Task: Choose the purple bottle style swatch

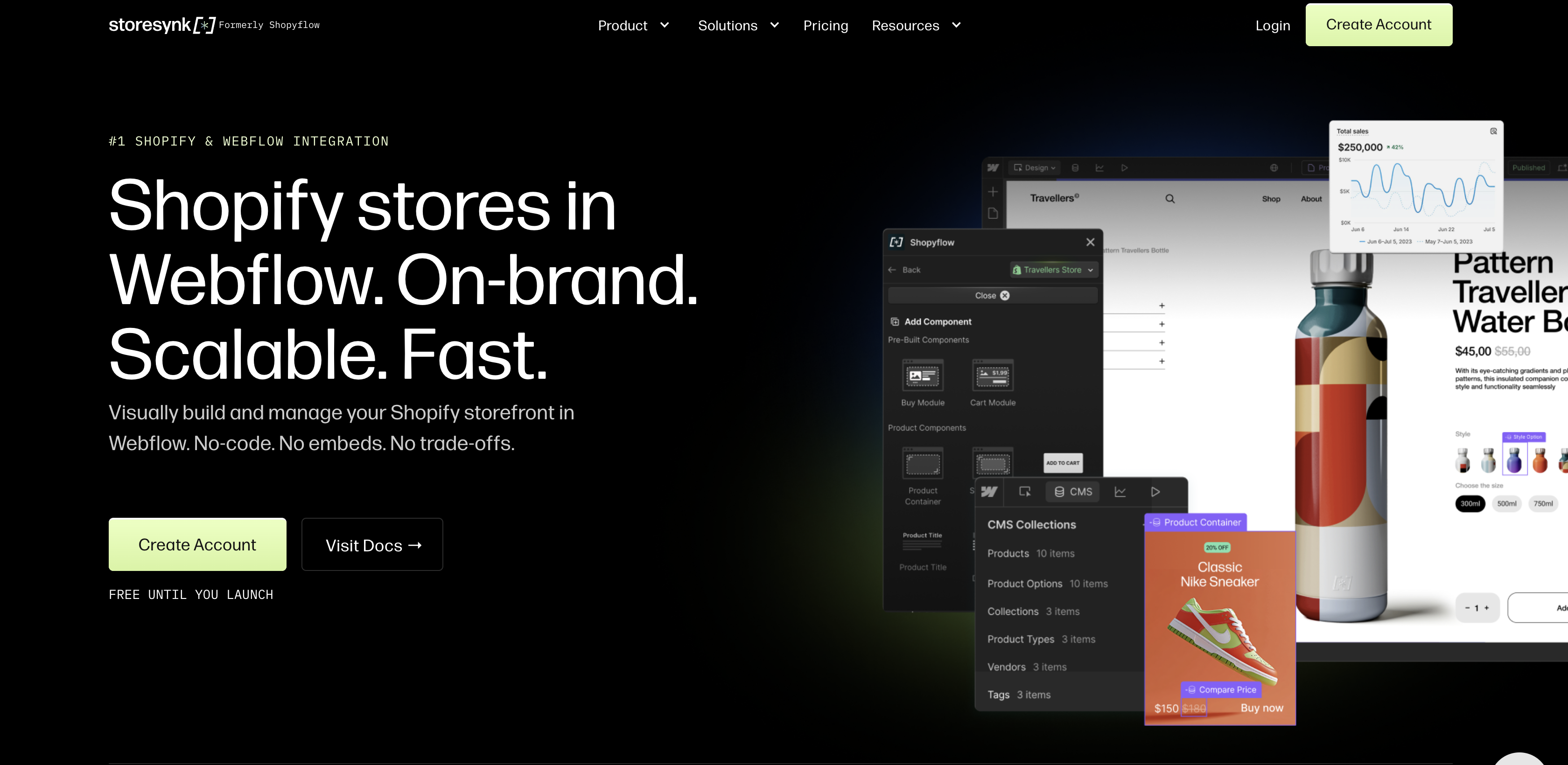Action: point(1514,459)
